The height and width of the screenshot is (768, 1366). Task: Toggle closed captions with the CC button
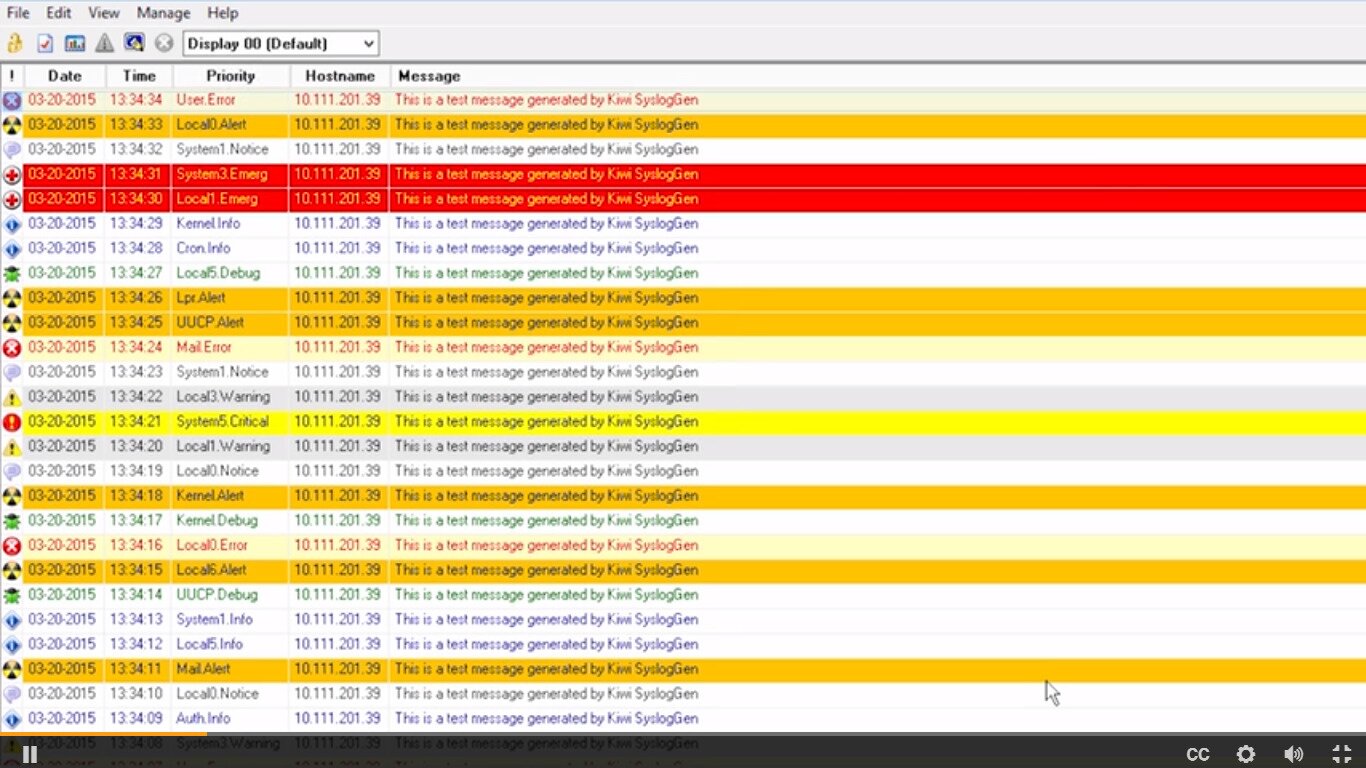pos(1197,754)
